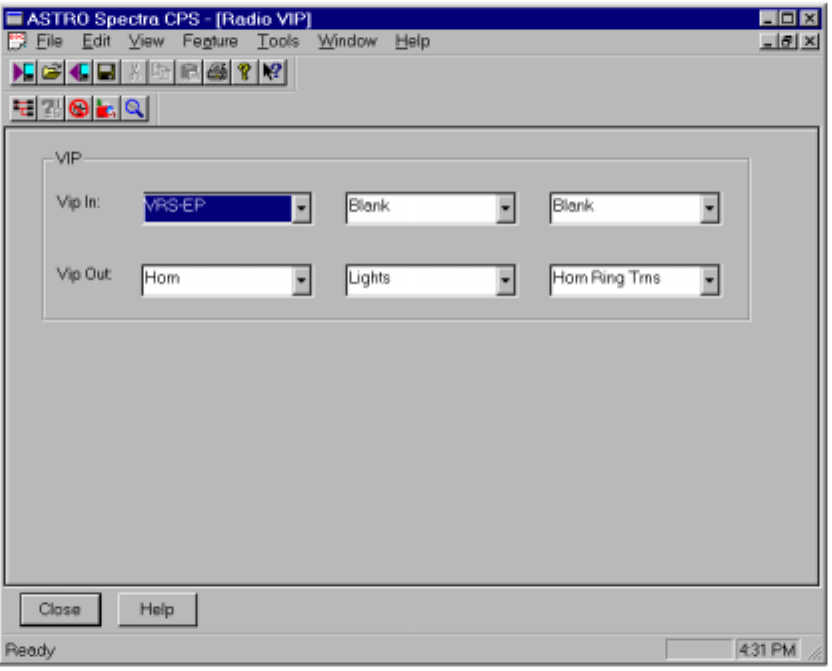Expand the VRS-EP Vip In dropdown arrow
Viewport: 832px width, 671px height.
(x=301, y=208)
